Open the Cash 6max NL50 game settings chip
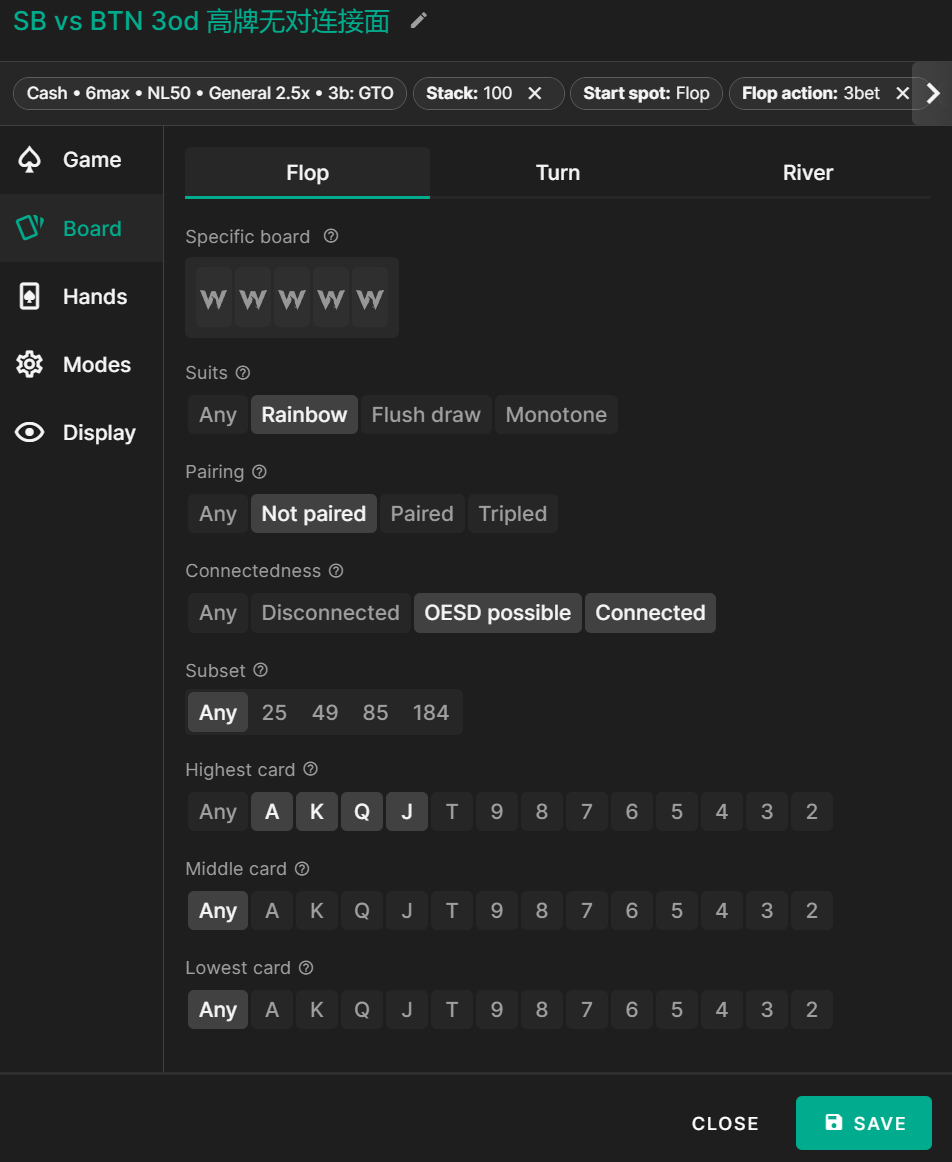This screenshot has width=952, height=1162. click(210, 93)
